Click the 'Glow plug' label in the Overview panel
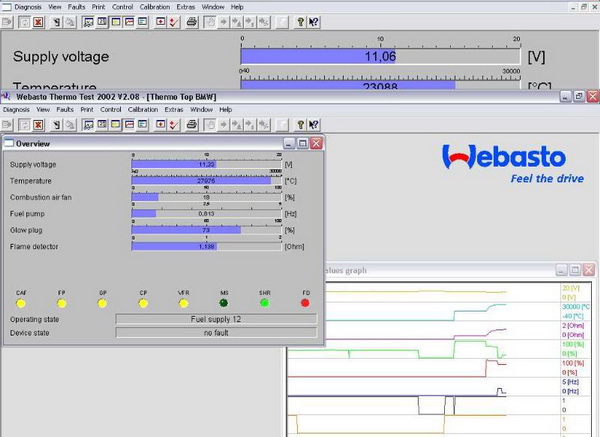The image size is (600, 437). 26,230
